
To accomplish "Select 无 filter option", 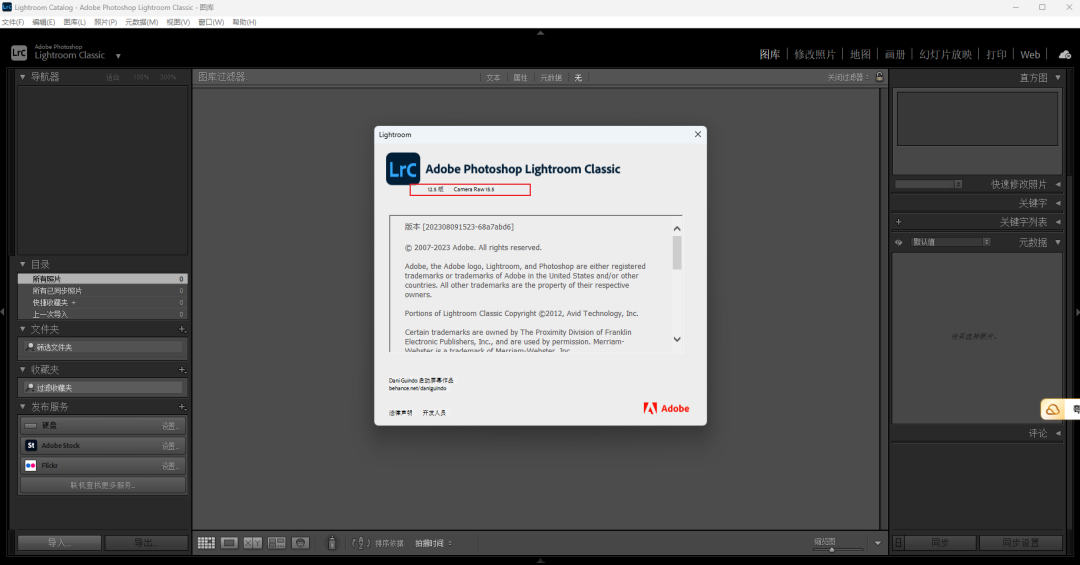I will 579,78.
